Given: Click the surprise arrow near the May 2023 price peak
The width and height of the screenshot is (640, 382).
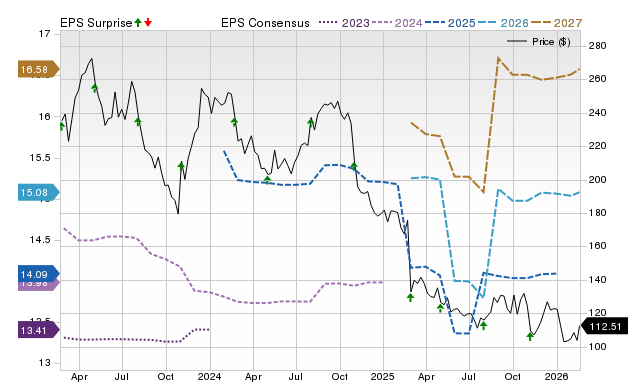Looking at the screenshot, I should coord(95,88).
